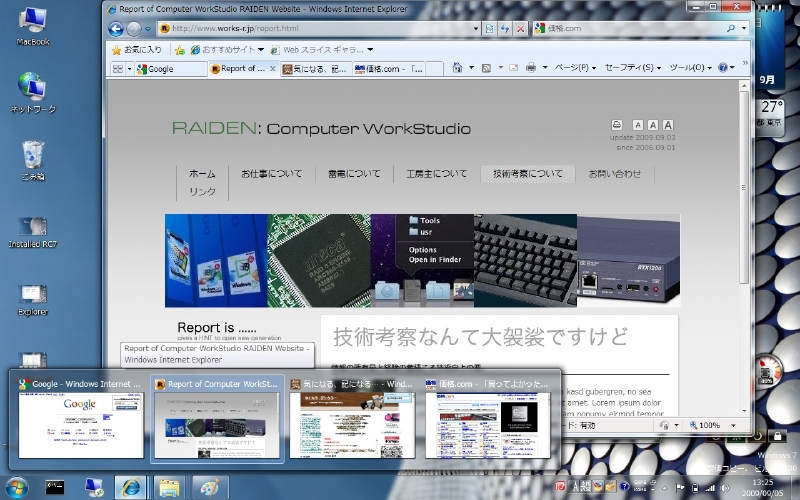Click the page print icon near font sizes
Screen dimensions: 800x500
(617, 124)
